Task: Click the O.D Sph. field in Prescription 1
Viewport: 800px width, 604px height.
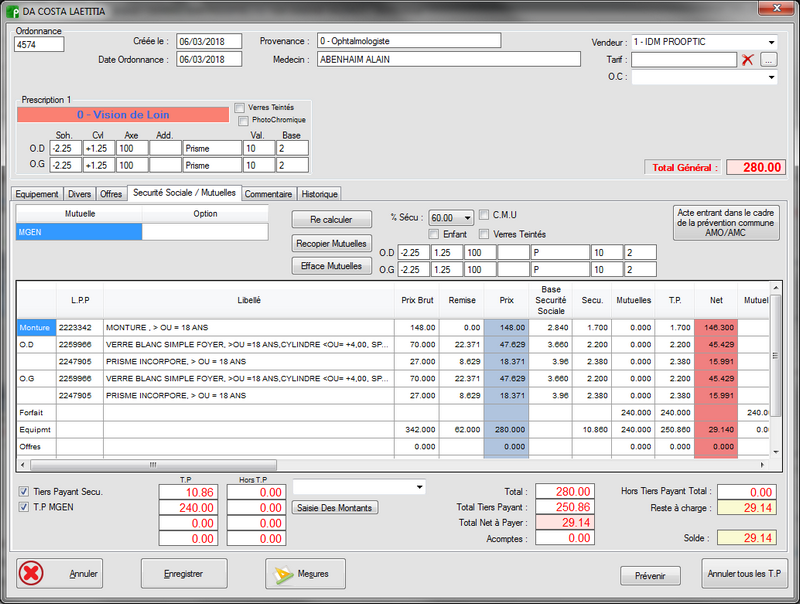Action: pyautogui.click(x=66, y=148)
